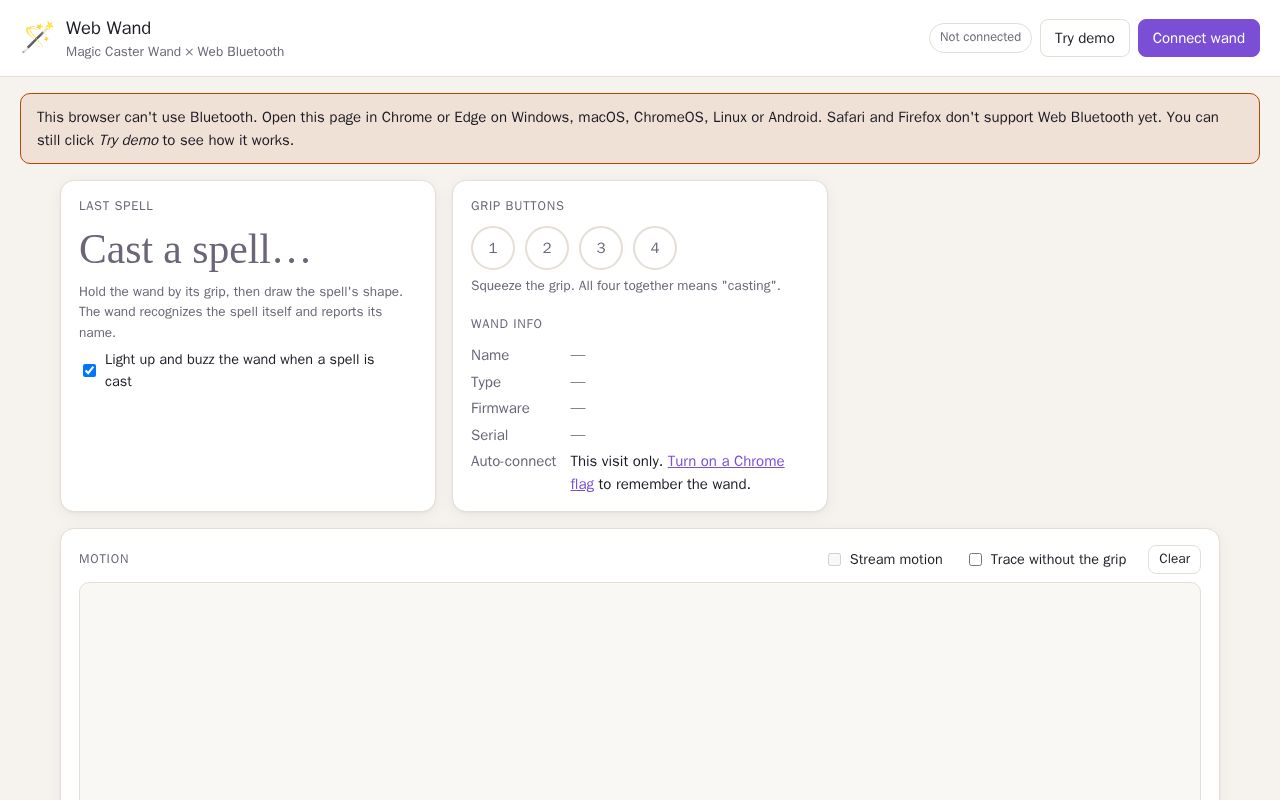This screenshot has width=1280, height=800.
Task: Enable the Stream motion checkbox
Action: pyautogui.click(x=834, y=560)
